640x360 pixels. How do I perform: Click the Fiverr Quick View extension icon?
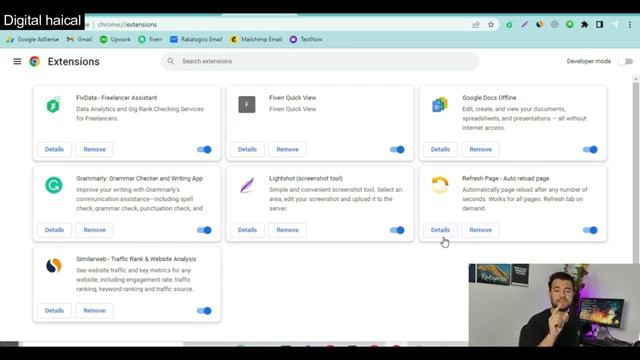(x=247, y=104)
